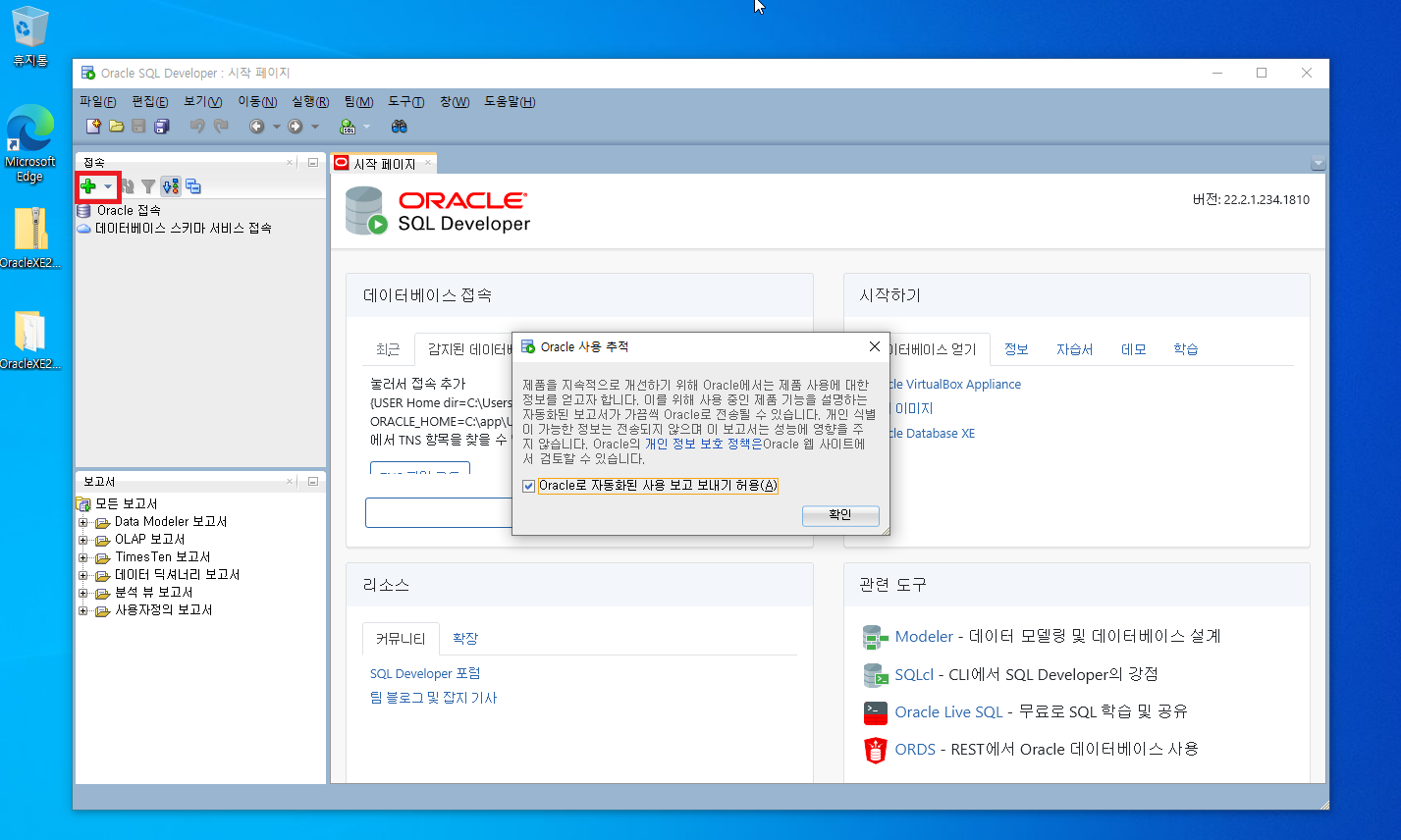
Task: Click the green plus new connection icon
Action: click(88, 186)
